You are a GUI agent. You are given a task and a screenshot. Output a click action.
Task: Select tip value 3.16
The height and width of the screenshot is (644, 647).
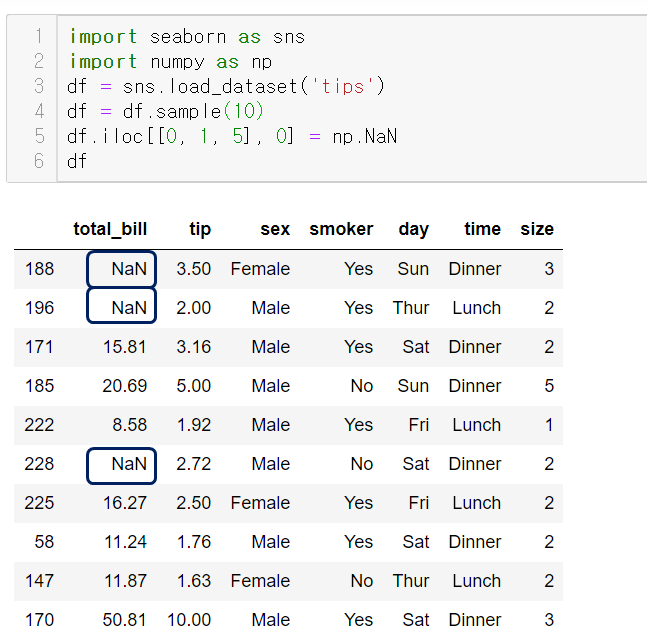coord(194,347)
